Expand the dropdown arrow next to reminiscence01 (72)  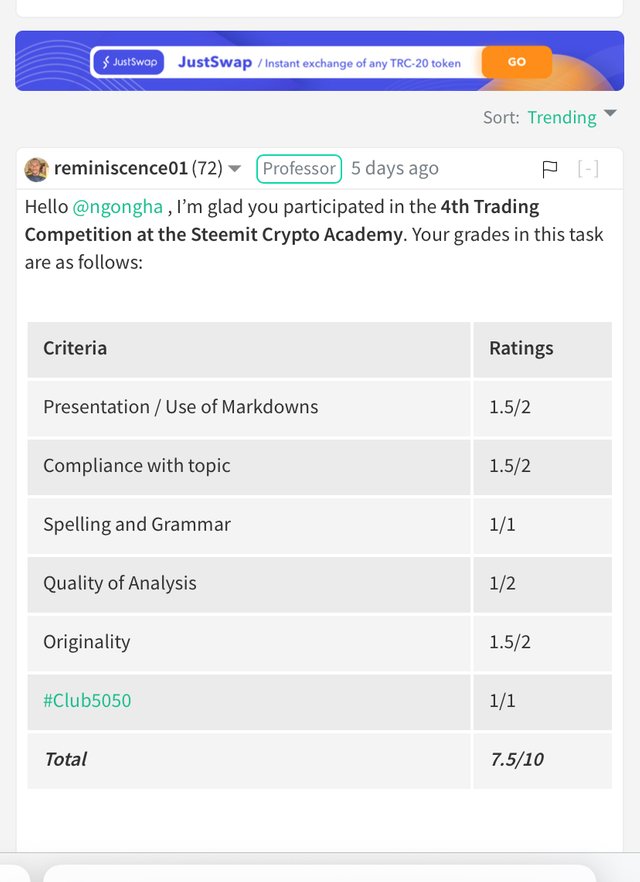coord(235,169)
